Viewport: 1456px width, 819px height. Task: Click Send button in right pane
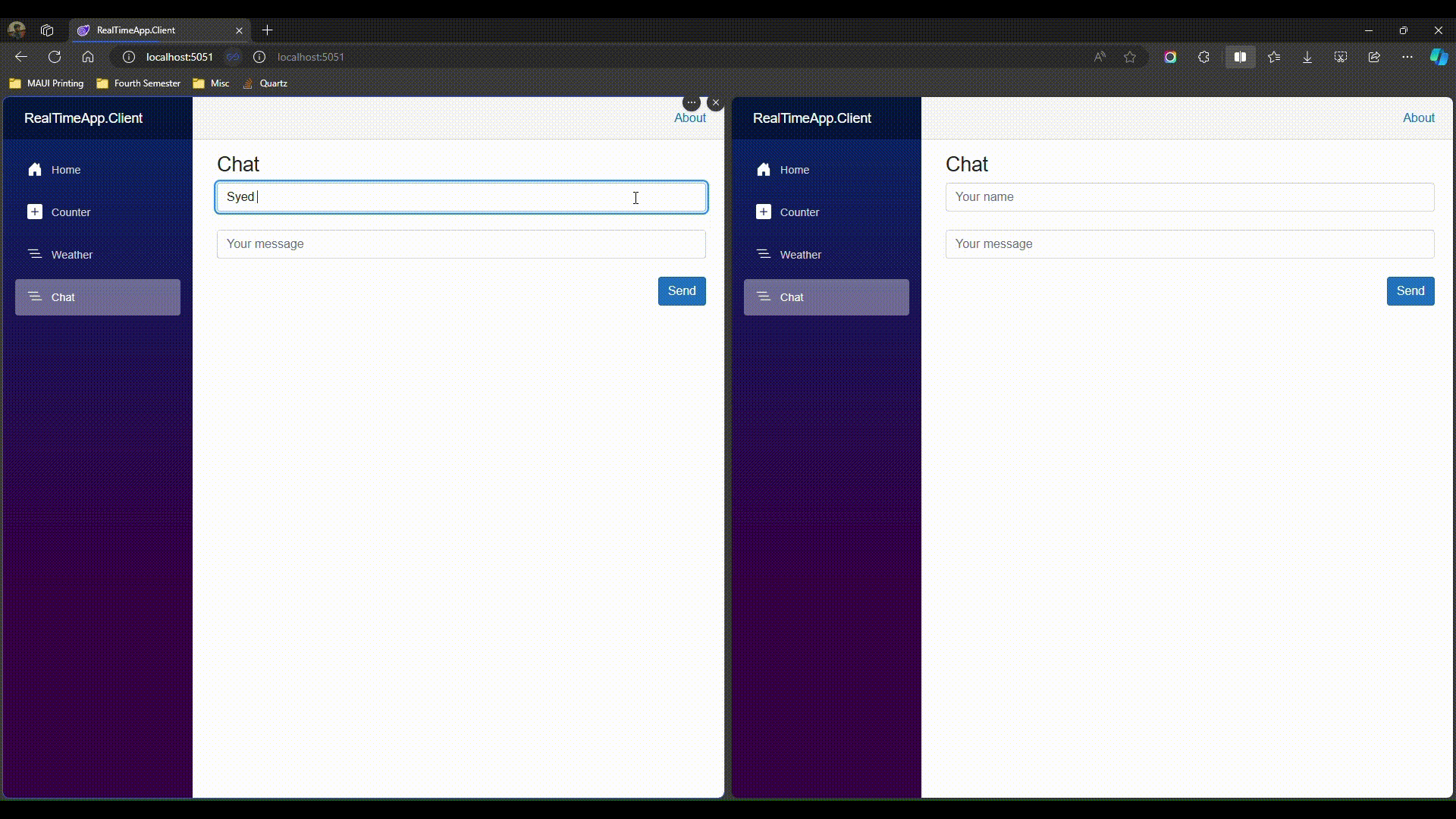coord(1410,291)
